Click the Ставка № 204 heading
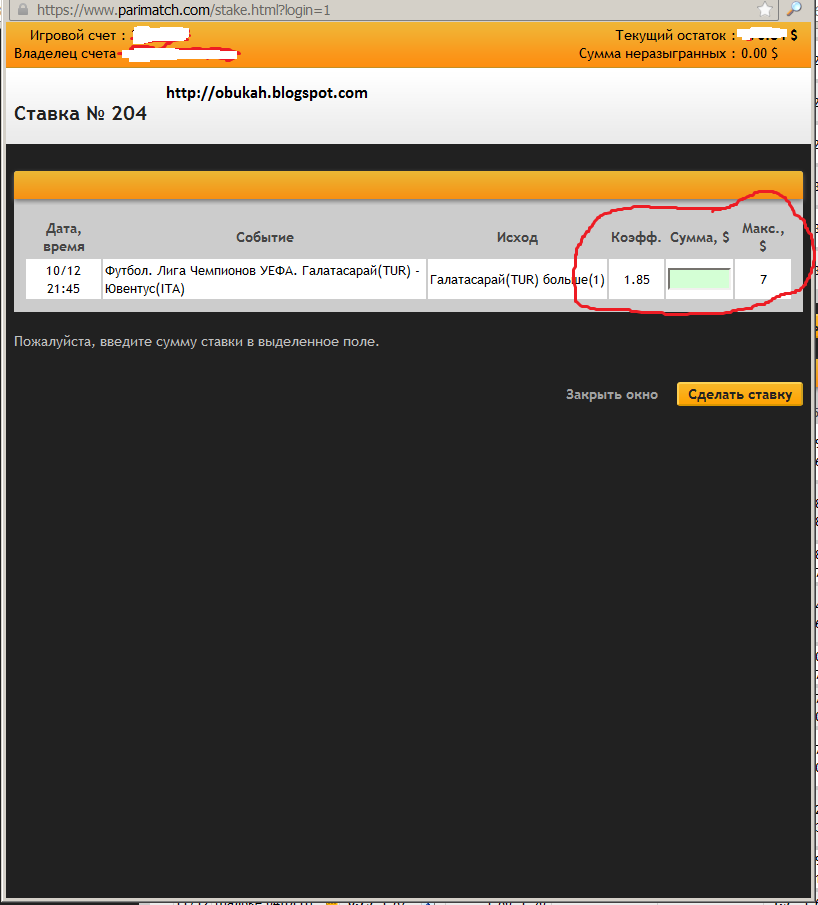The image size is (818, 905). pyautogui.click(x=80, y=113)
